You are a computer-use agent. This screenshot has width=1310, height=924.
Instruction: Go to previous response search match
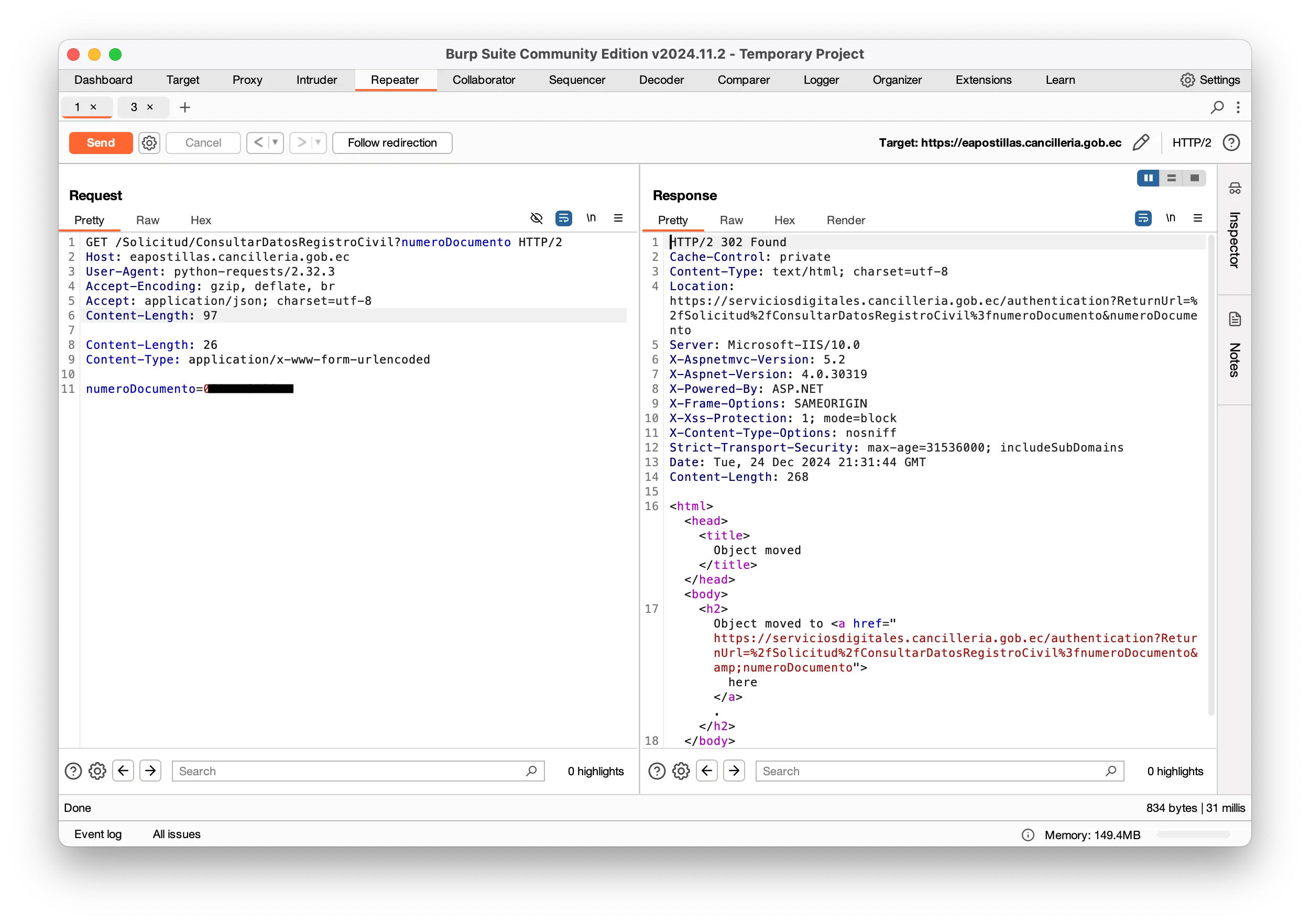[x=707, y=771]
